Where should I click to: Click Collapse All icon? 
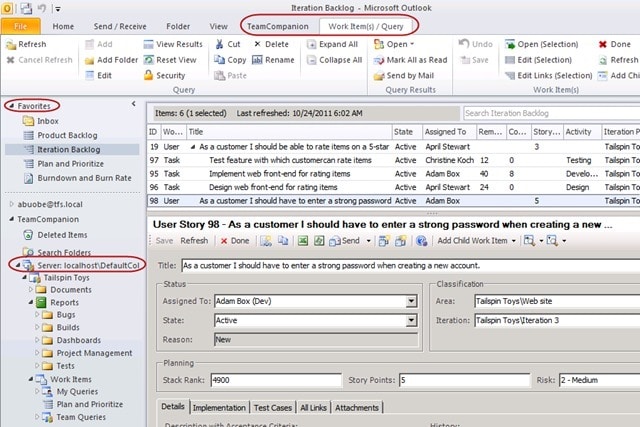311,60
